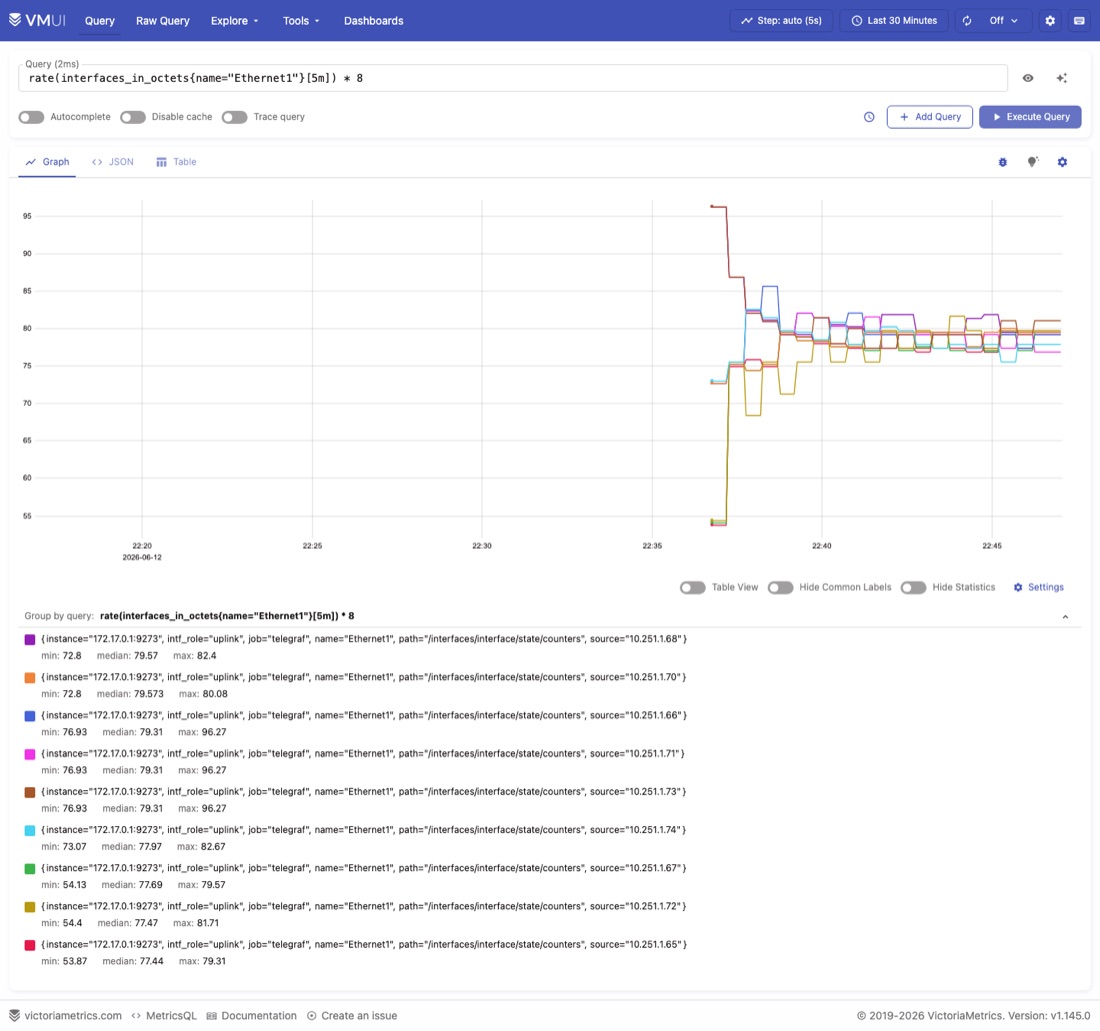Click the Table tab grid icon
The image size is (1100, 1031).
pos(161,162)
